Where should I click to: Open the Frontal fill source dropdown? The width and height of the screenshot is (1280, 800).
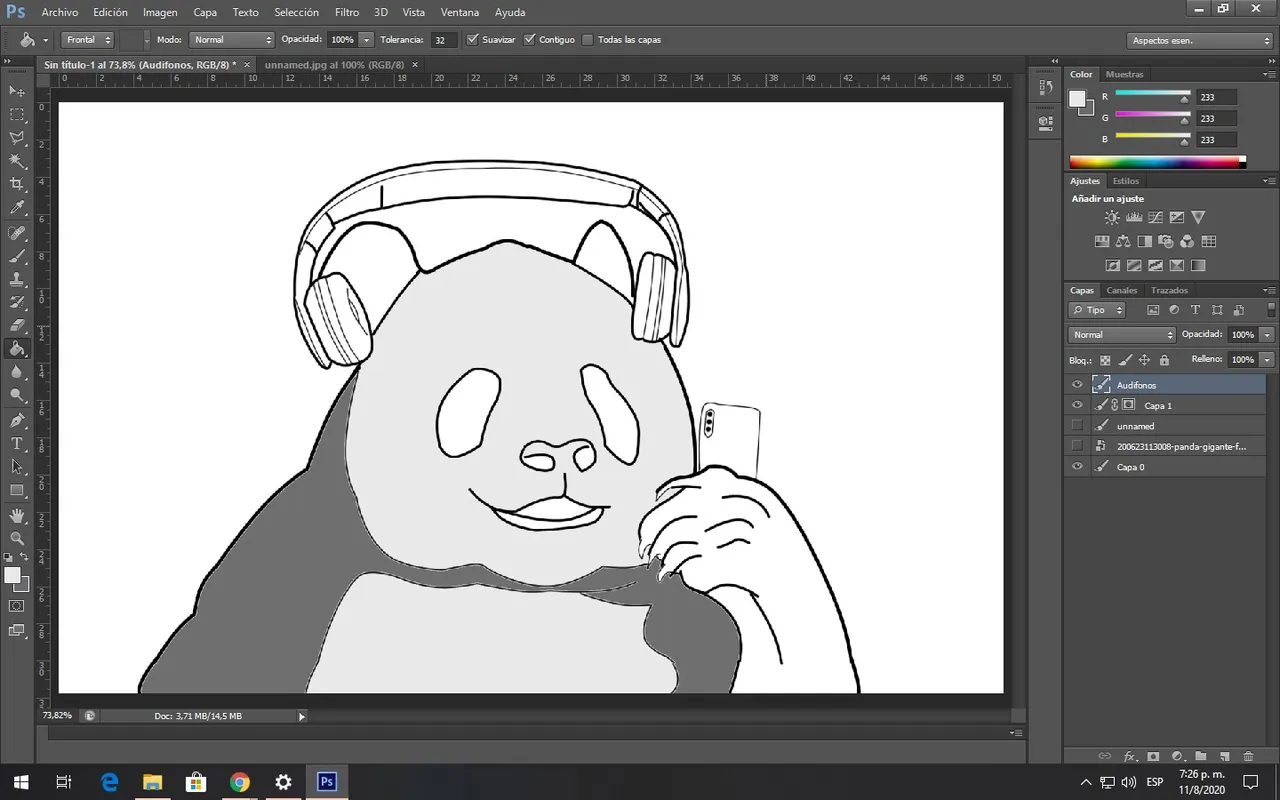tap(87, 39)
